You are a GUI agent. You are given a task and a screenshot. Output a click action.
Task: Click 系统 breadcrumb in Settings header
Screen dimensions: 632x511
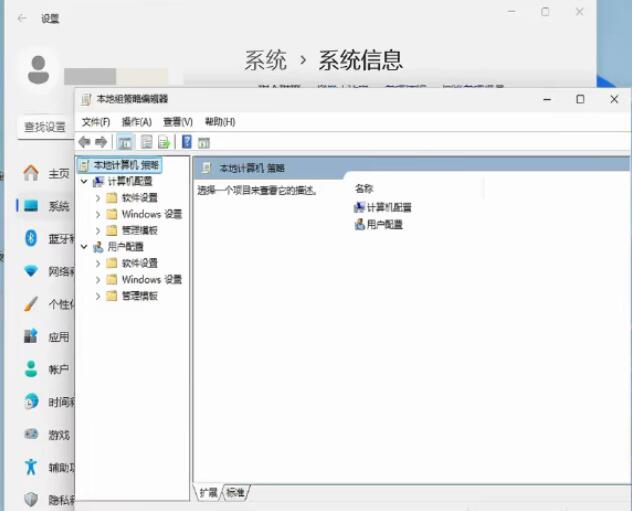[x=266, y=60]
